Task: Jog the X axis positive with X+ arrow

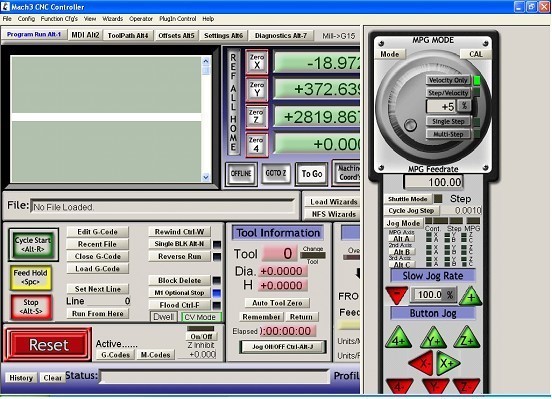Action: [448, 362]
